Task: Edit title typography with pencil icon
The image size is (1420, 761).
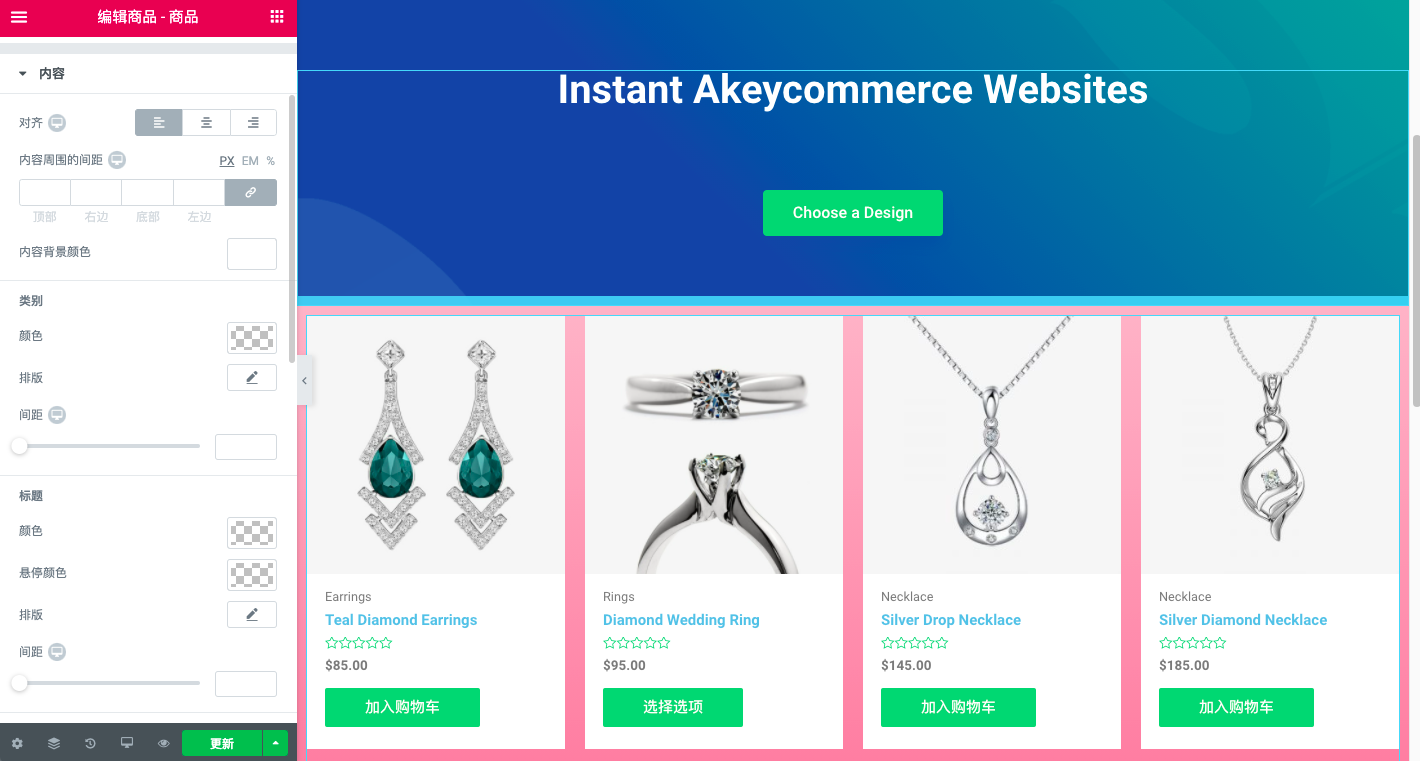Action: click(x=252, y=614)
